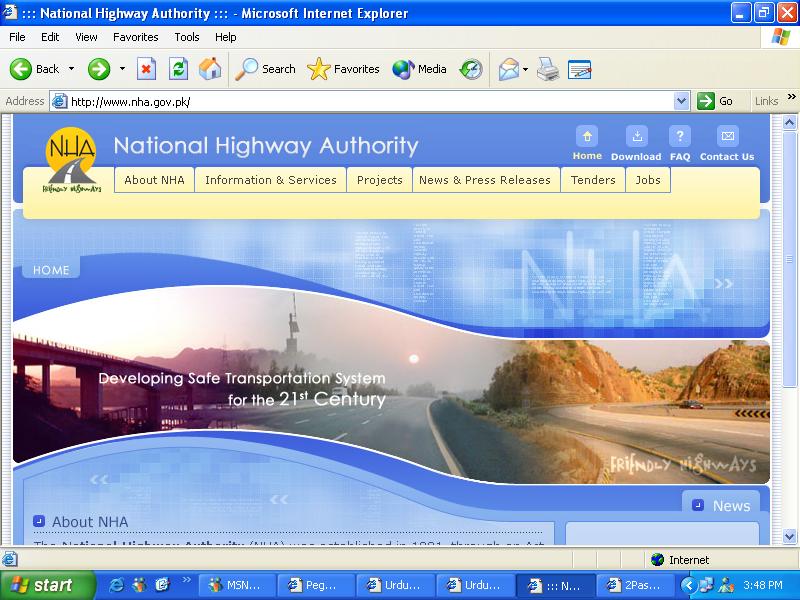Open the Favorites menu
The image size is (800, 600).
[x=136, y=37]
